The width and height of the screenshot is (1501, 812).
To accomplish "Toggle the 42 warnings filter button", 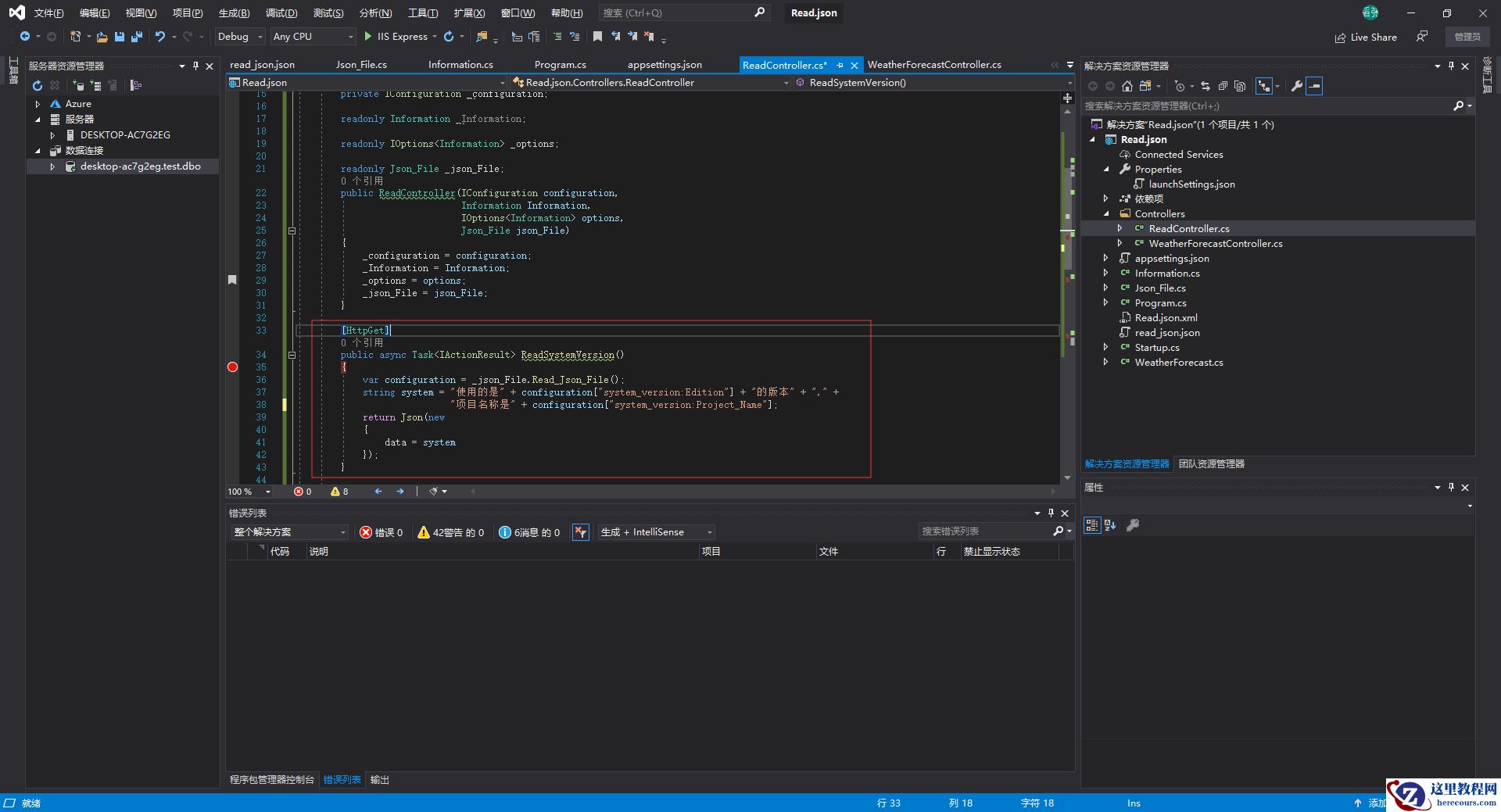I will point(450,532).
